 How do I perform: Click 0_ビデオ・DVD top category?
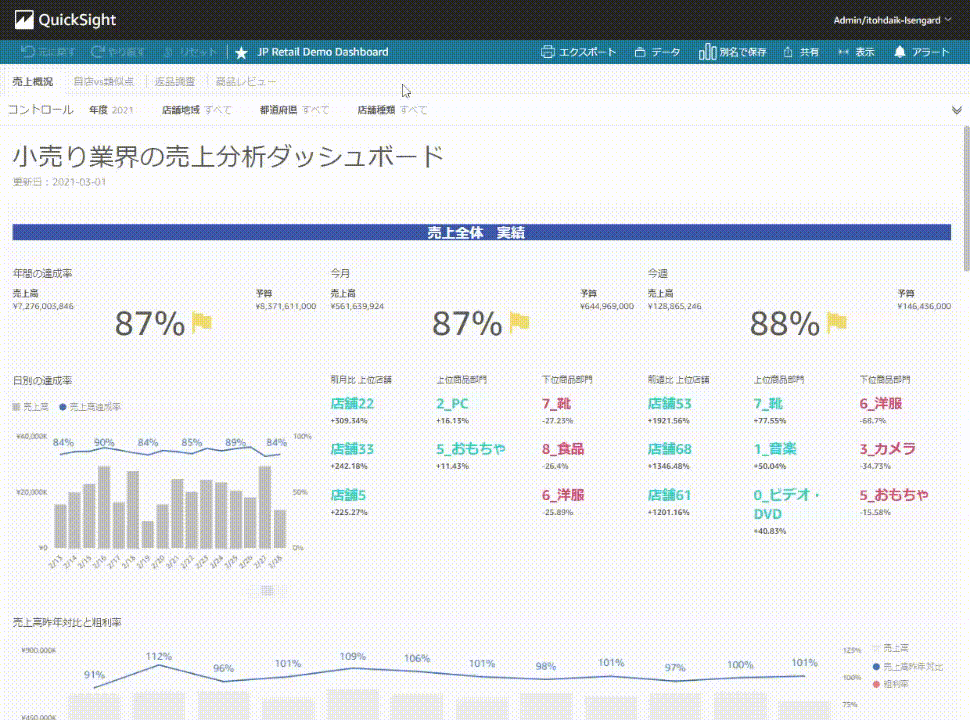point(786,504)
